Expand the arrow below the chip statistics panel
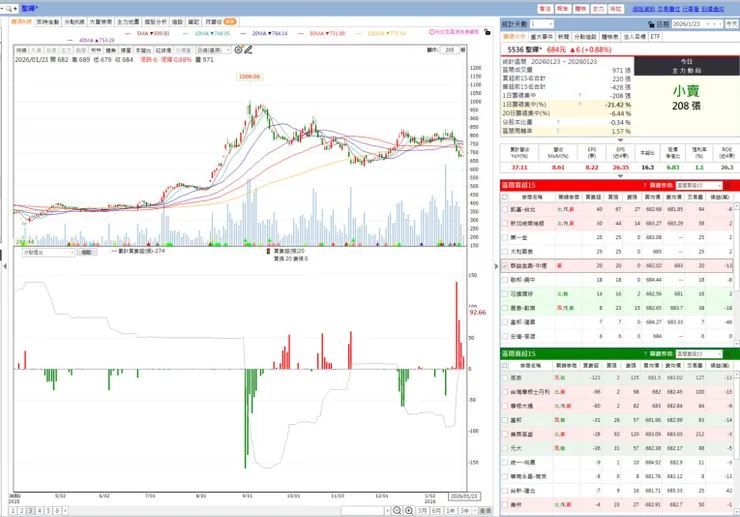The image size is (740, 517). [620, 140]
